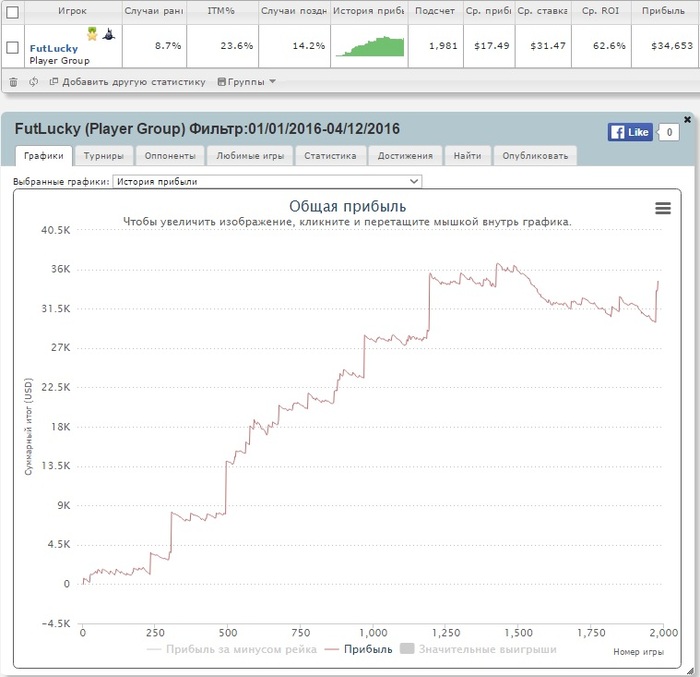Open the 'История прибыли' chart selector
This screenshot has height=677, width=700.
267,181
